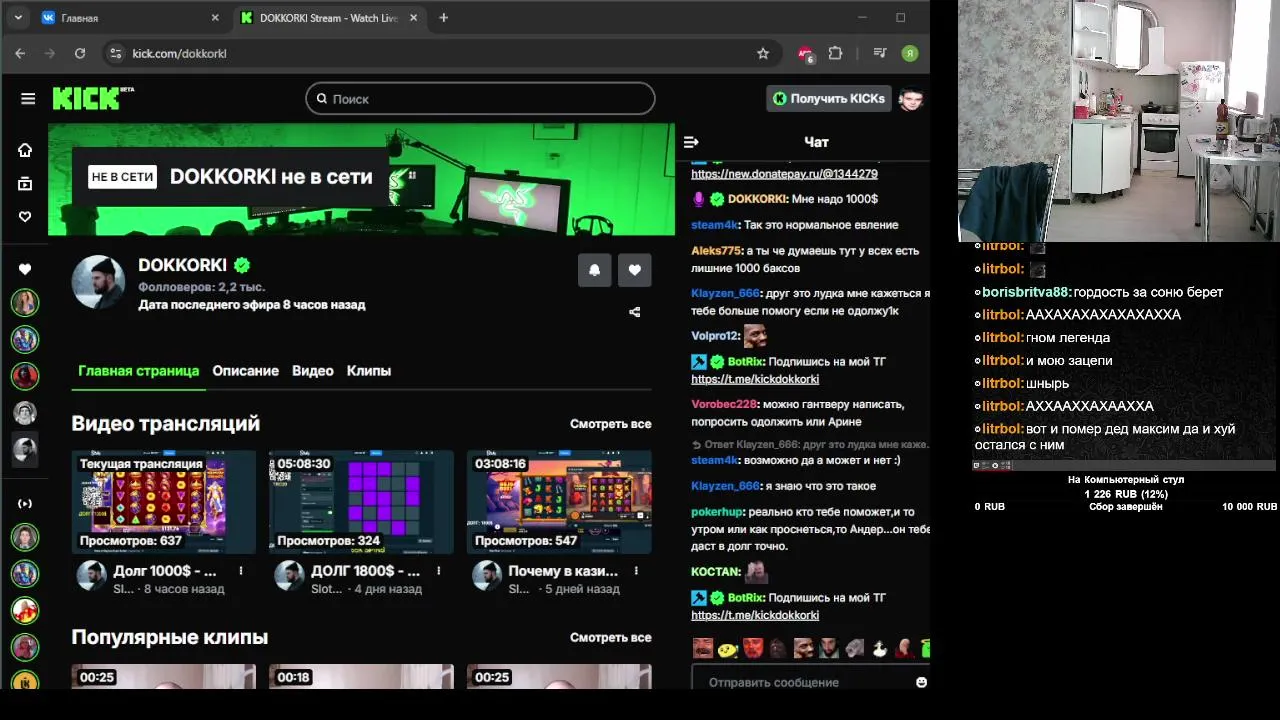Enable notifications with the bell button

594,270
